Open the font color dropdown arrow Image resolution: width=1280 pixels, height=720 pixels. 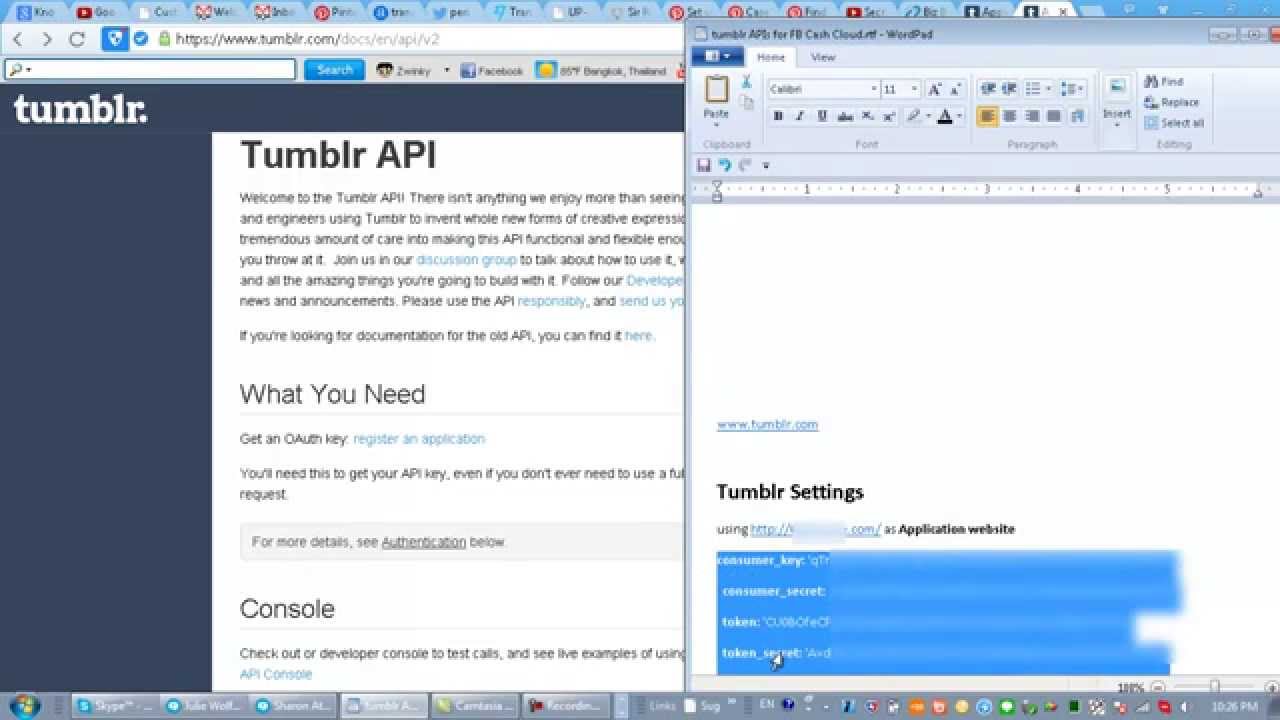[959, 116]
